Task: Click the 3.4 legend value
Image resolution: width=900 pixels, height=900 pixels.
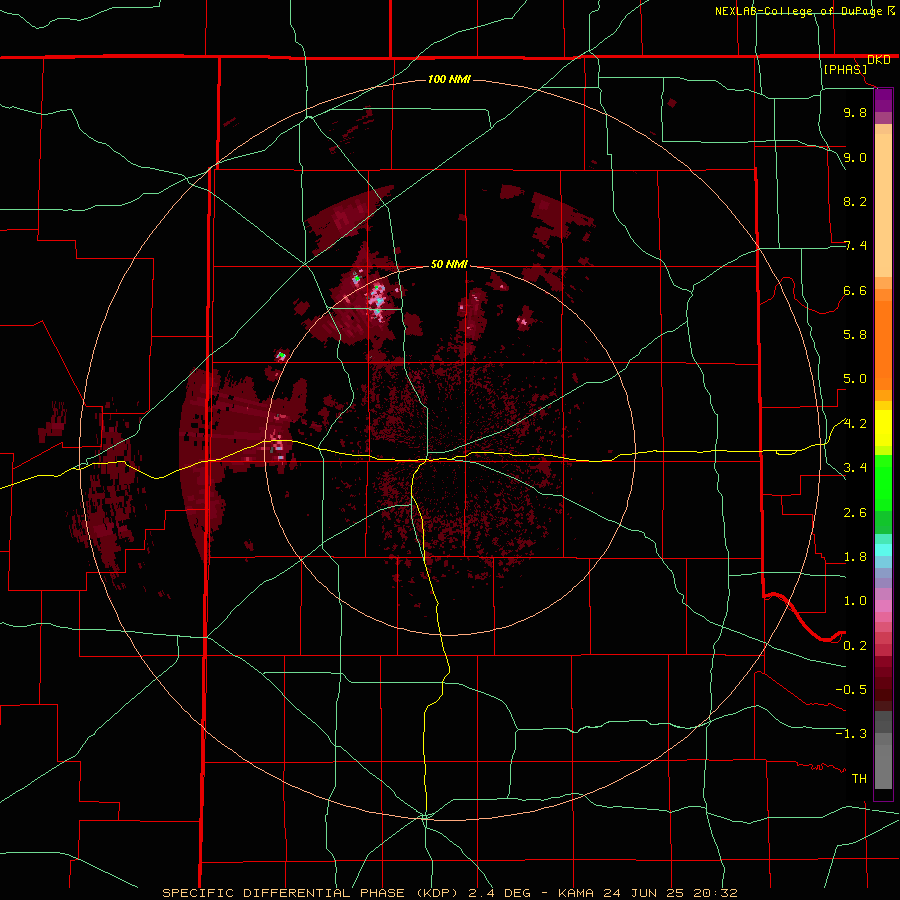Action: [x=855, y=468]
